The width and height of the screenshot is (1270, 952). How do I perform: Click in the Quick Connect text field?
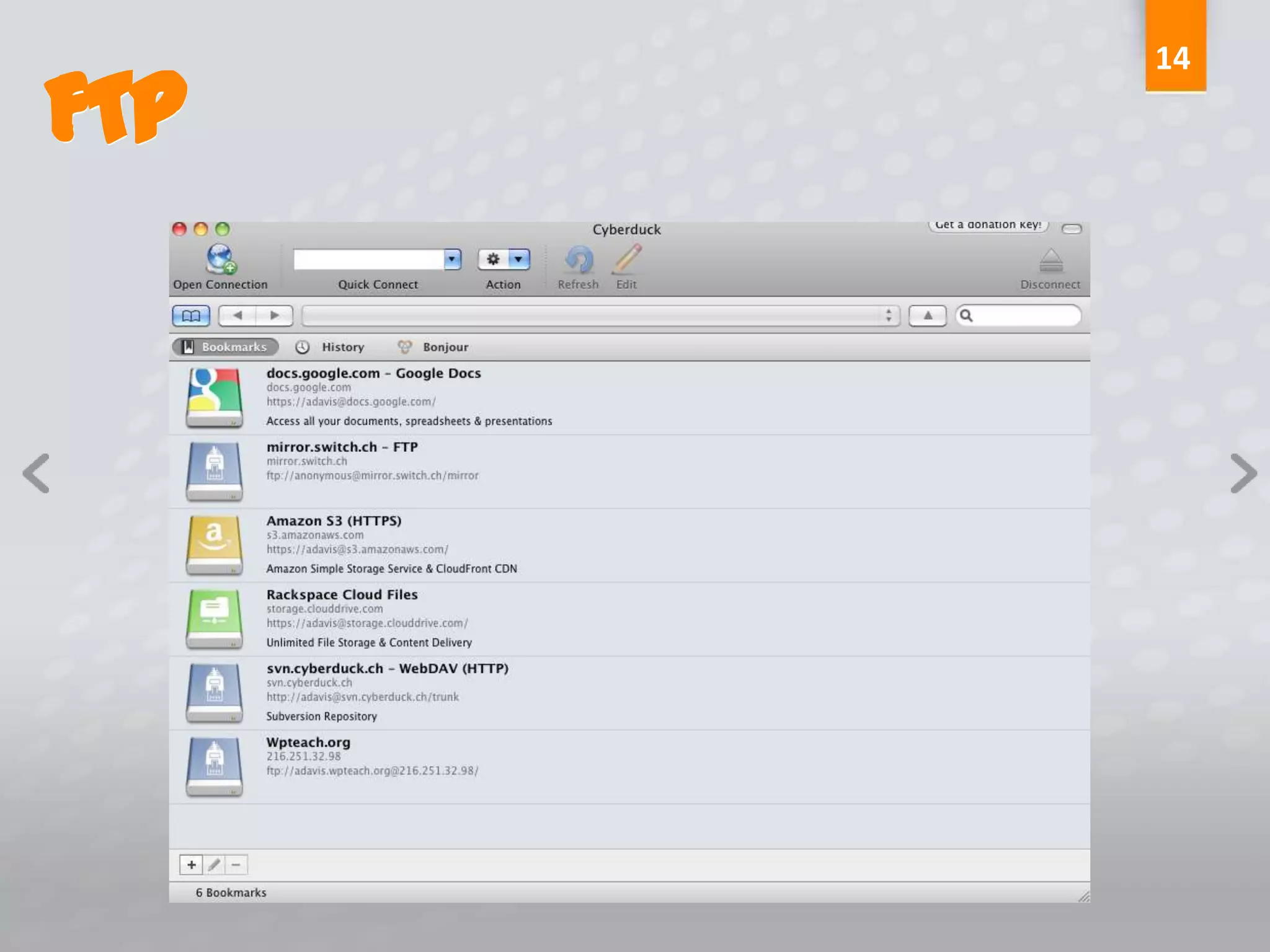click(369, 259)
